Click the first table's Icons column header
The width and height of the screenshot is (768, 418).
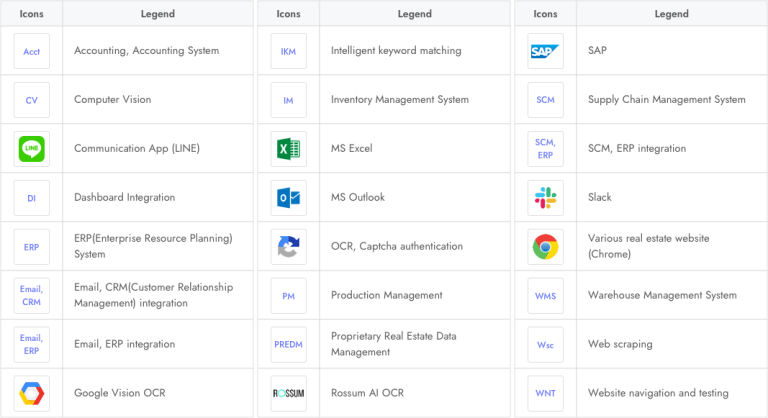point(32,14)
